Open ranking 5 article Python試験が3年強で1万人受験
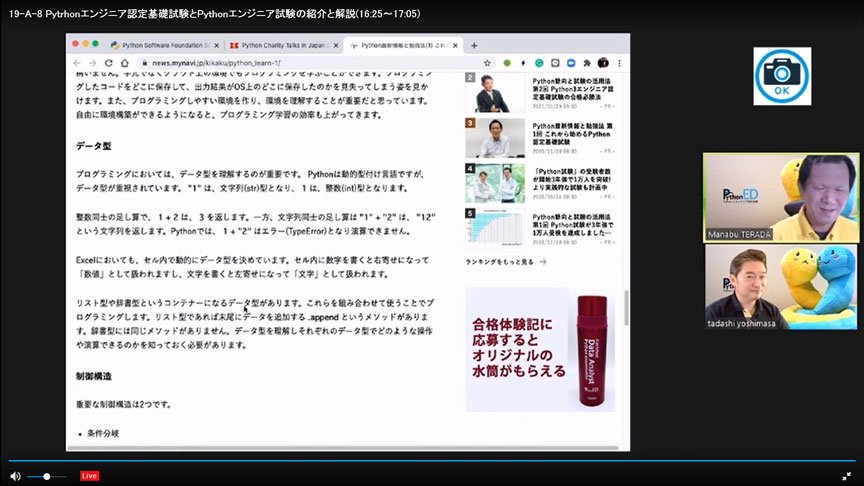864x486 pixels. coord(572,225)
